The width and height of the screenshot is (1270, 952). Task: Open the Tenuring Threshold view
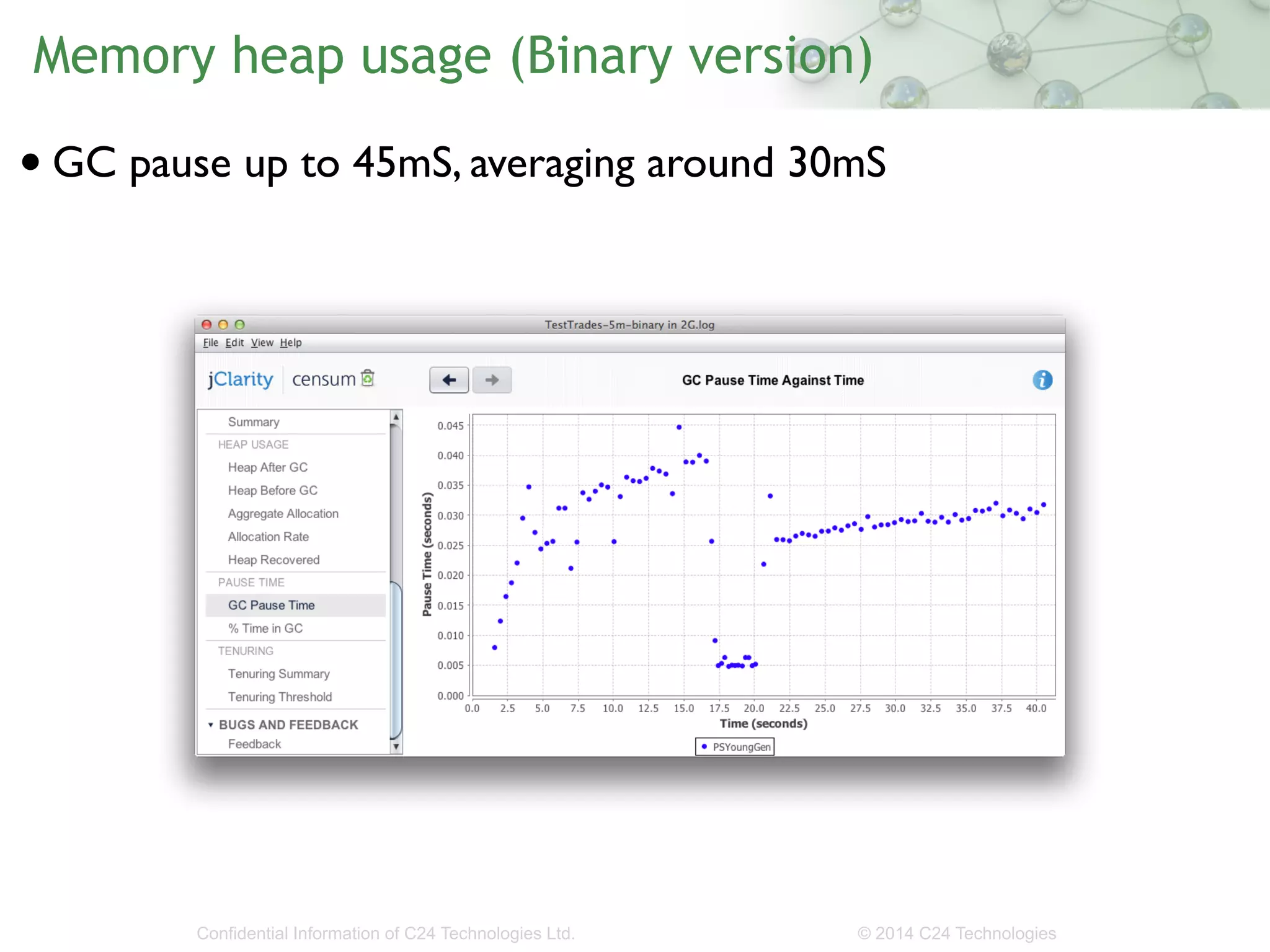coord(280,697)
